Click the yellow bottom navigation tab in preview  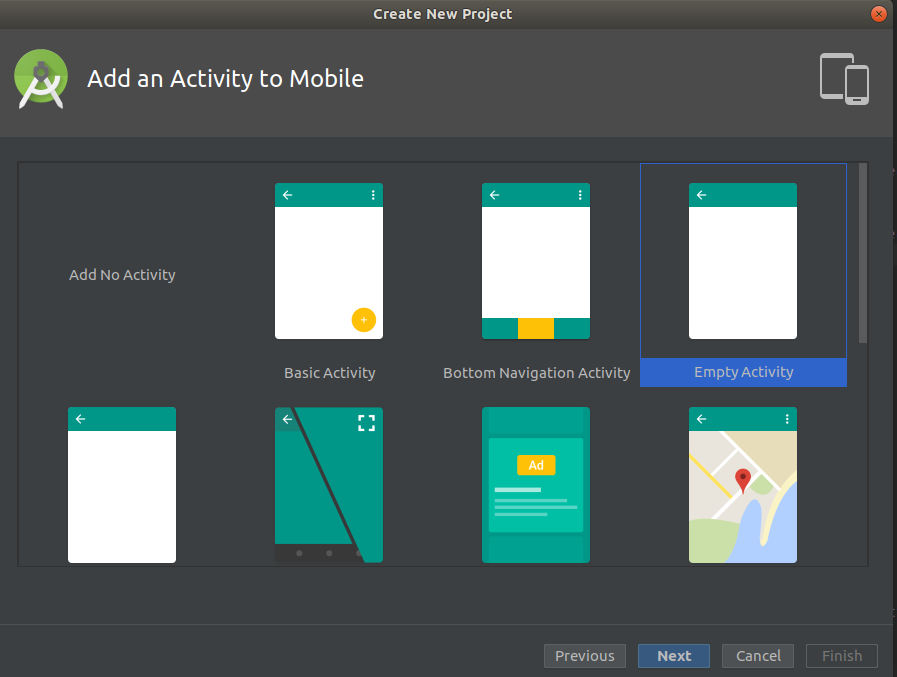(x=536, y=328)
